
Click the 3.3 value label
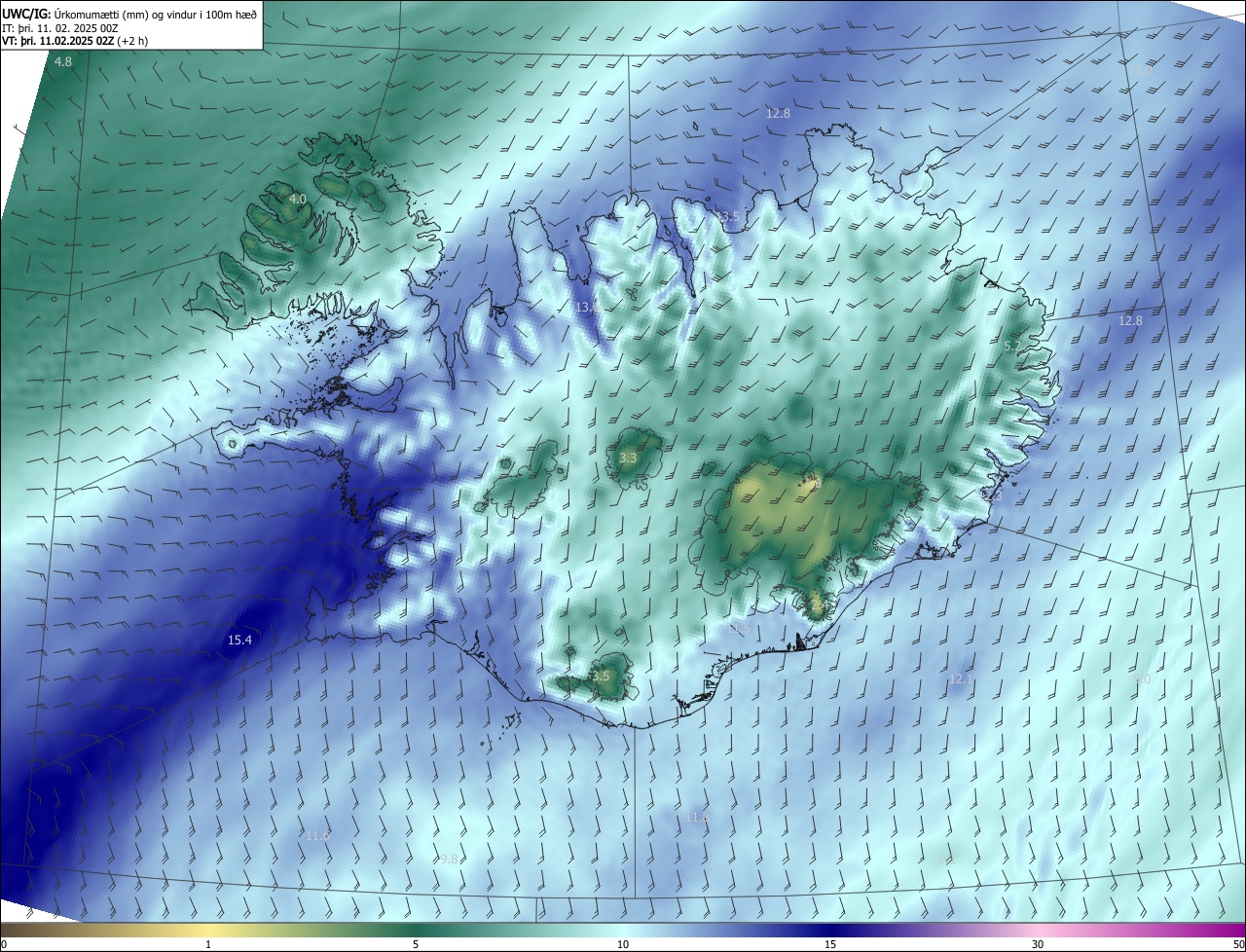[x=628, y=458]
